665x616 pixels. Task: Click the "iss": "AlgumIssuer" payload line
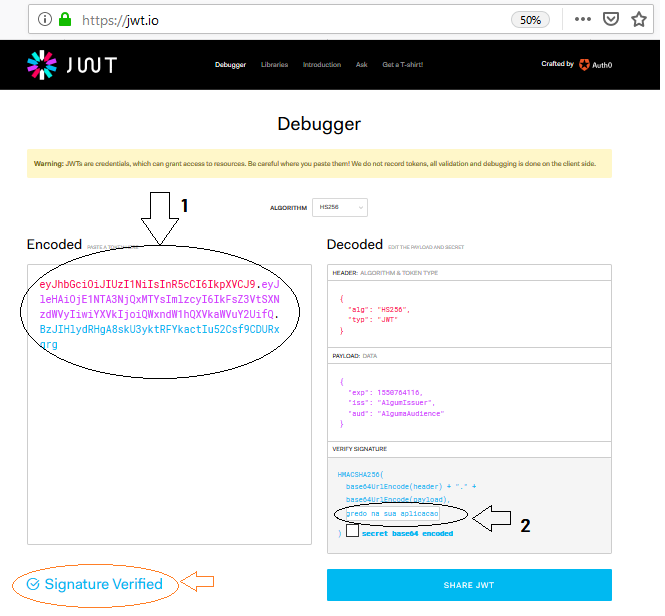click(x=391, y=403)
